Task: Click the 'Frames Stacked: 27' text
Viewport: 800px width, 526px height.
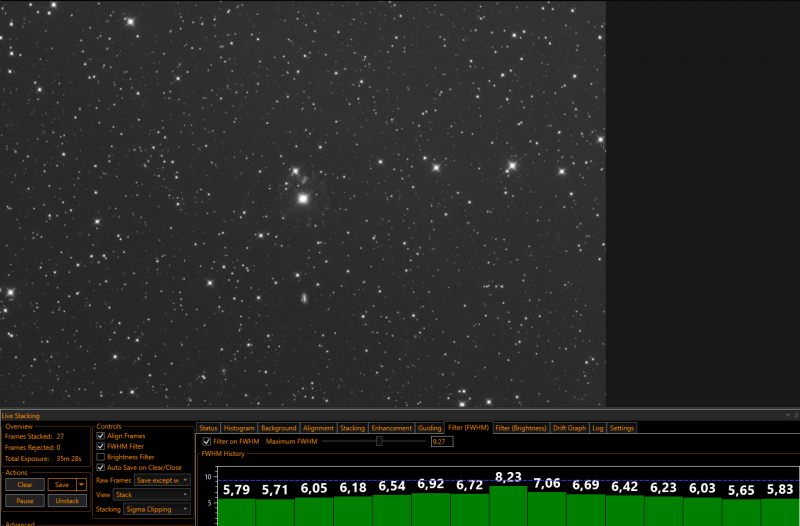Action: [34, 437]
